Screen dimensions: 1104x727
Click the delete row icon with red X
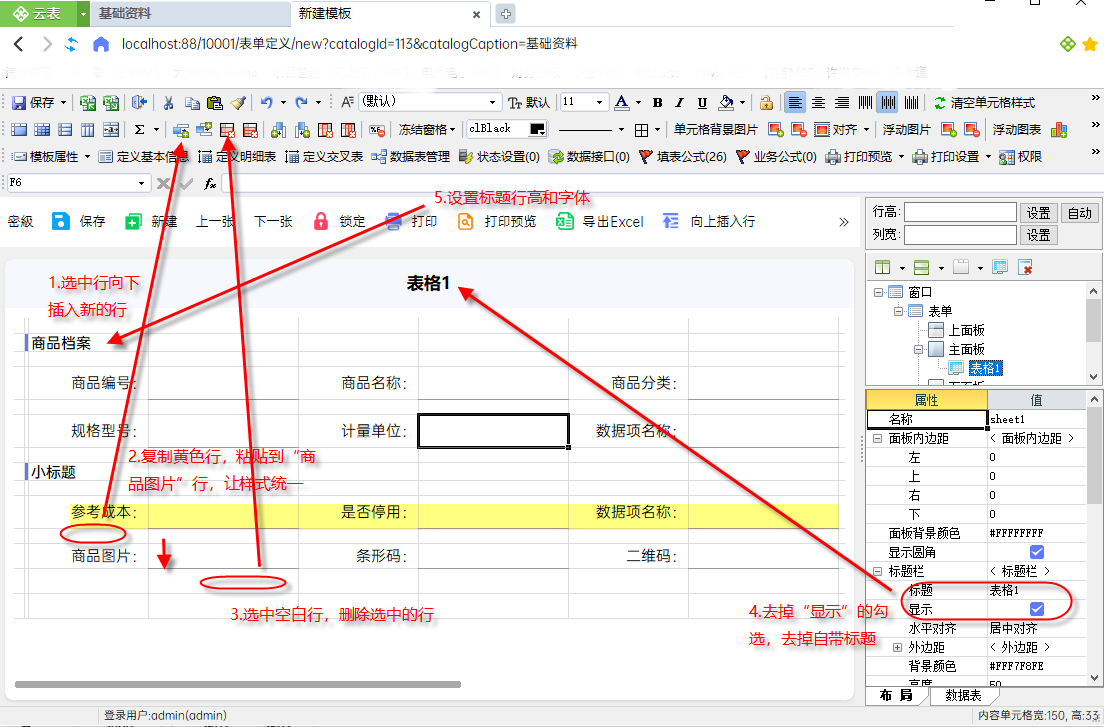pyautogui.click(x=227, y=129)
